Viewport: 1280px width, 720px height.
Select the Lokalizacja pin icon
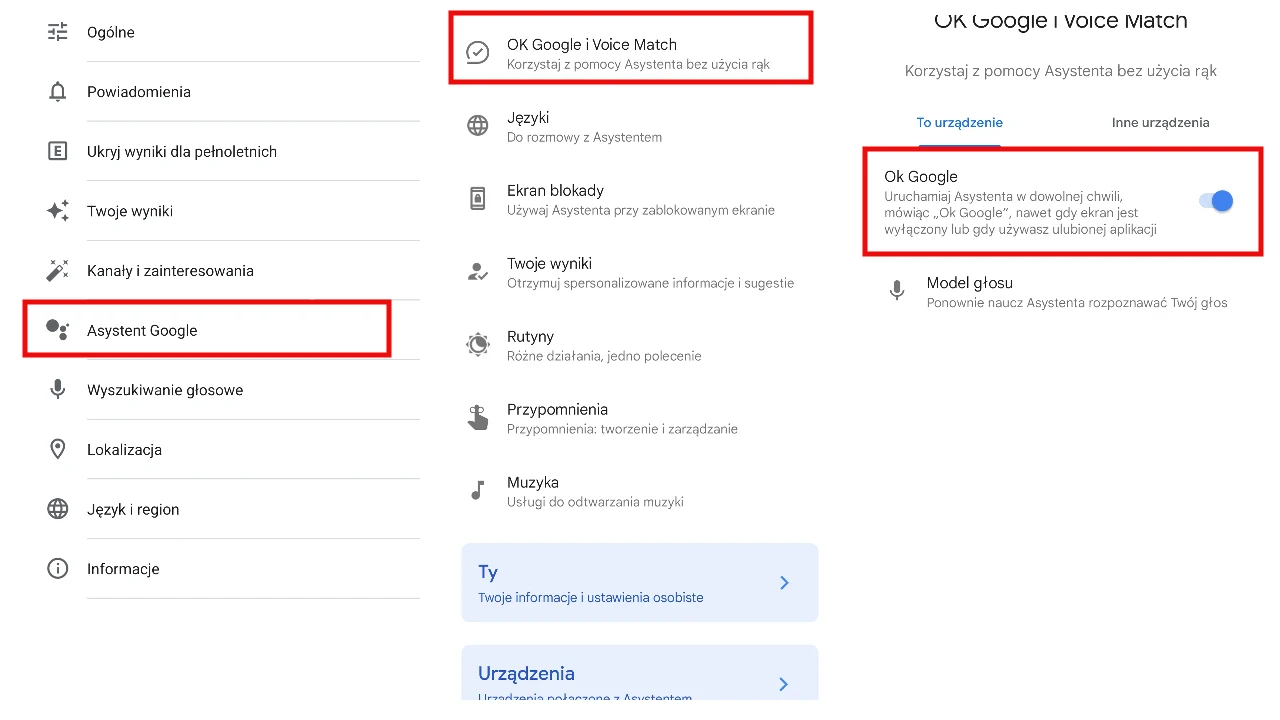pyautogui.click(x=57, y=449)
